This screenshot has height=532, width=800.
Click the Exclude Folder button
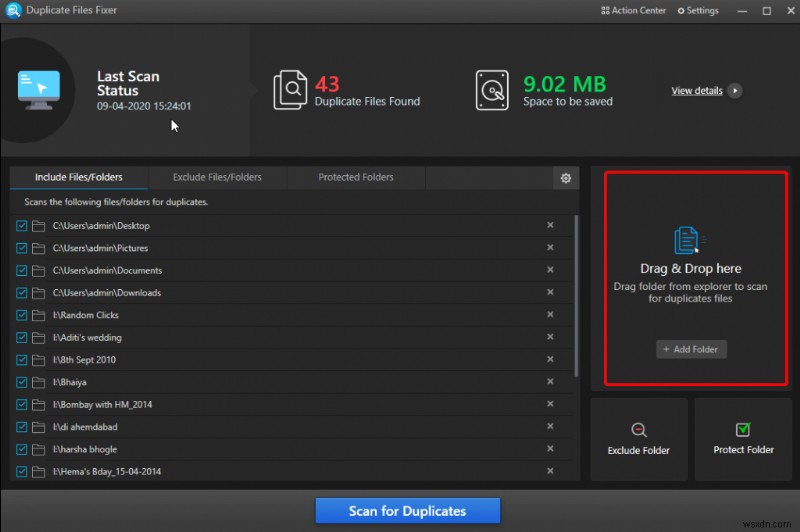639,439
